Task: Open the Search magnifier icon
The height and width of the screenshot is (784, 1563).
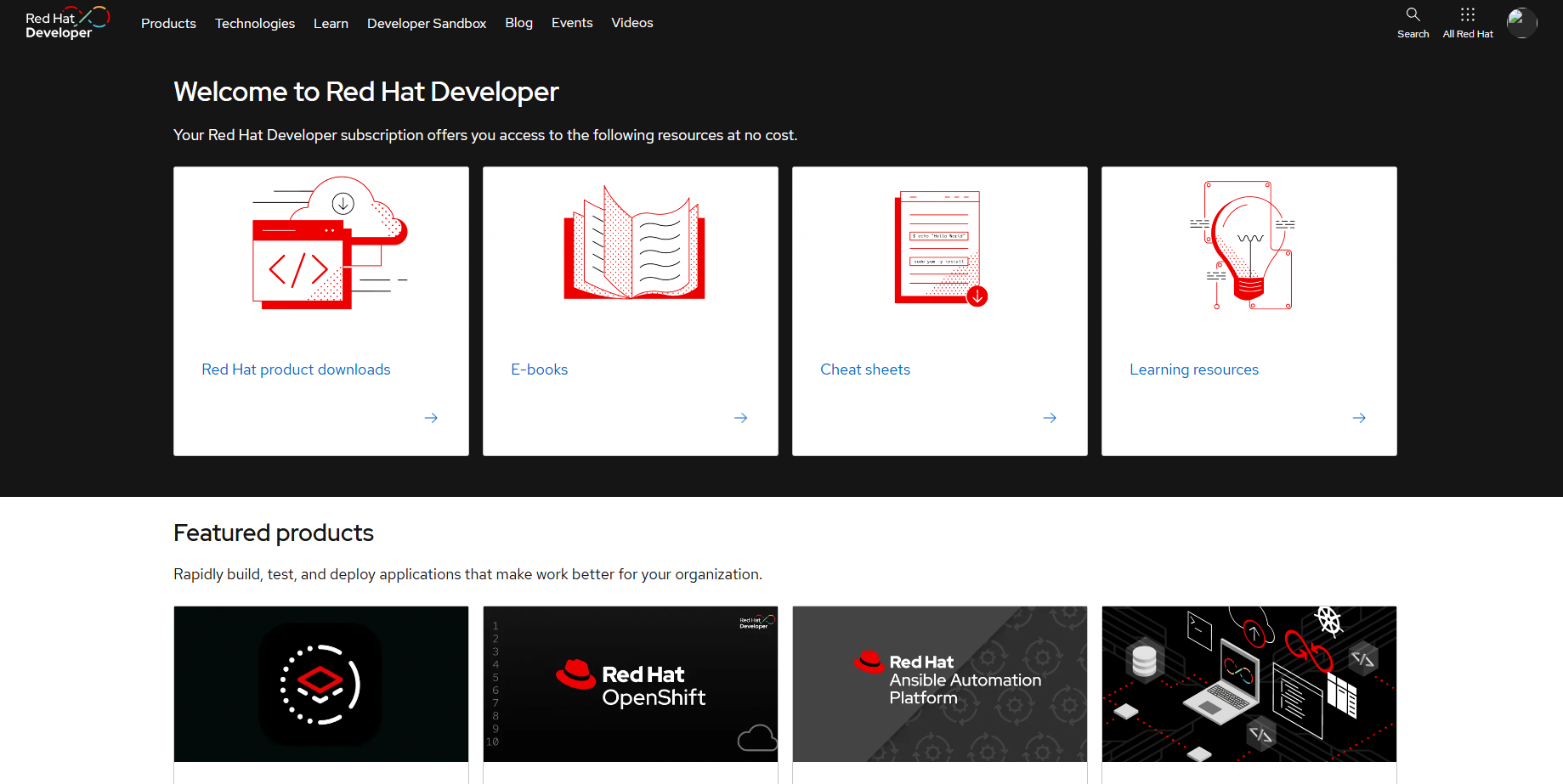Action: (x=1413, y=14)
